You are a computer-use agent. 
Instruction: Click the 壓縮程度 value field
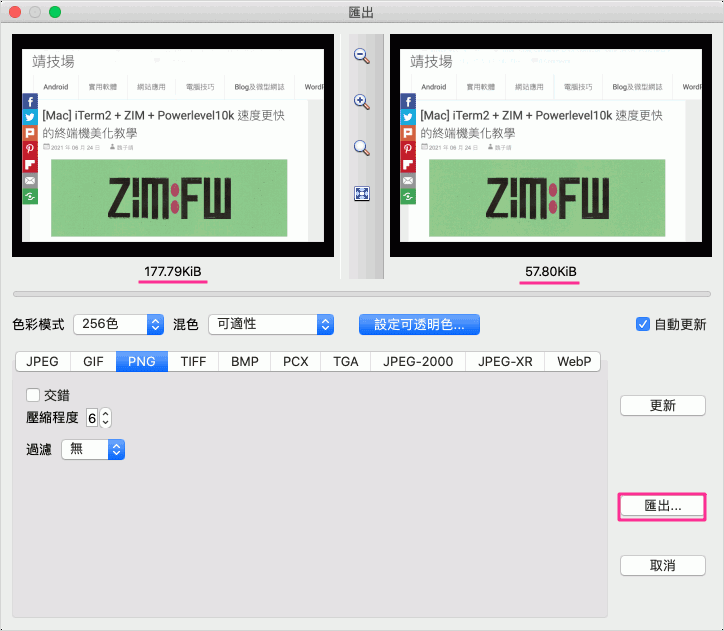point(92,418)
